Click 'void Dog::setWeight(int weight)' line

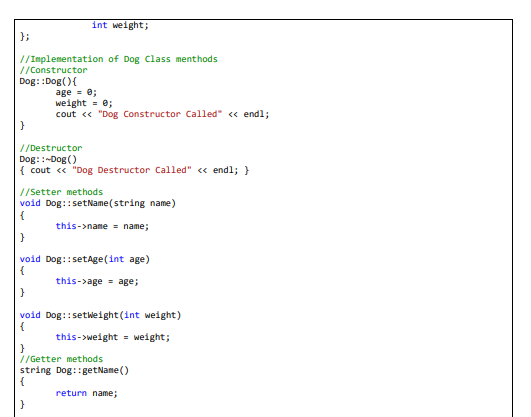click(x=100, y=315)
